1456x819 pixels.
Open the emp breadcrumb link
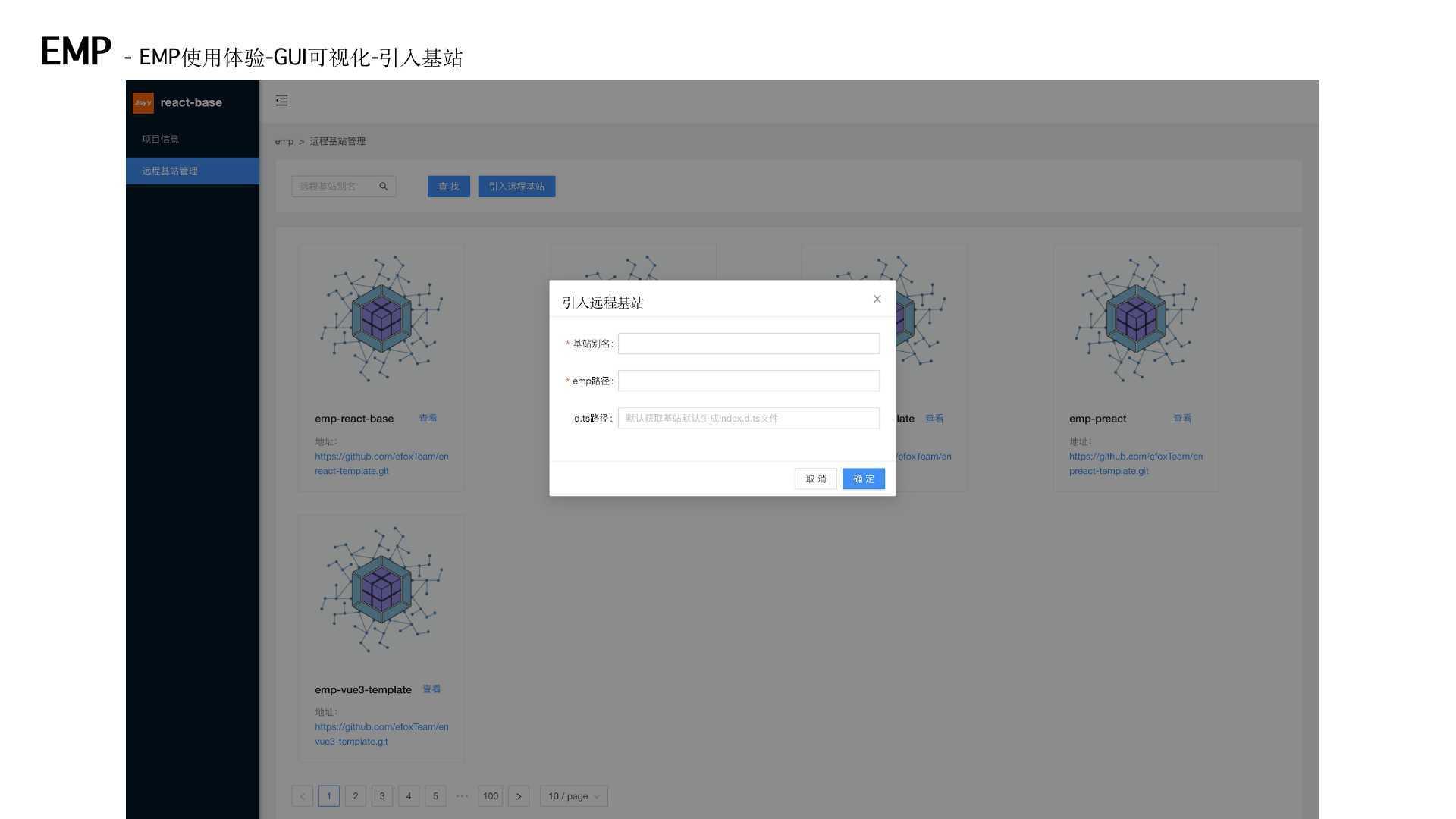(284, 141)
